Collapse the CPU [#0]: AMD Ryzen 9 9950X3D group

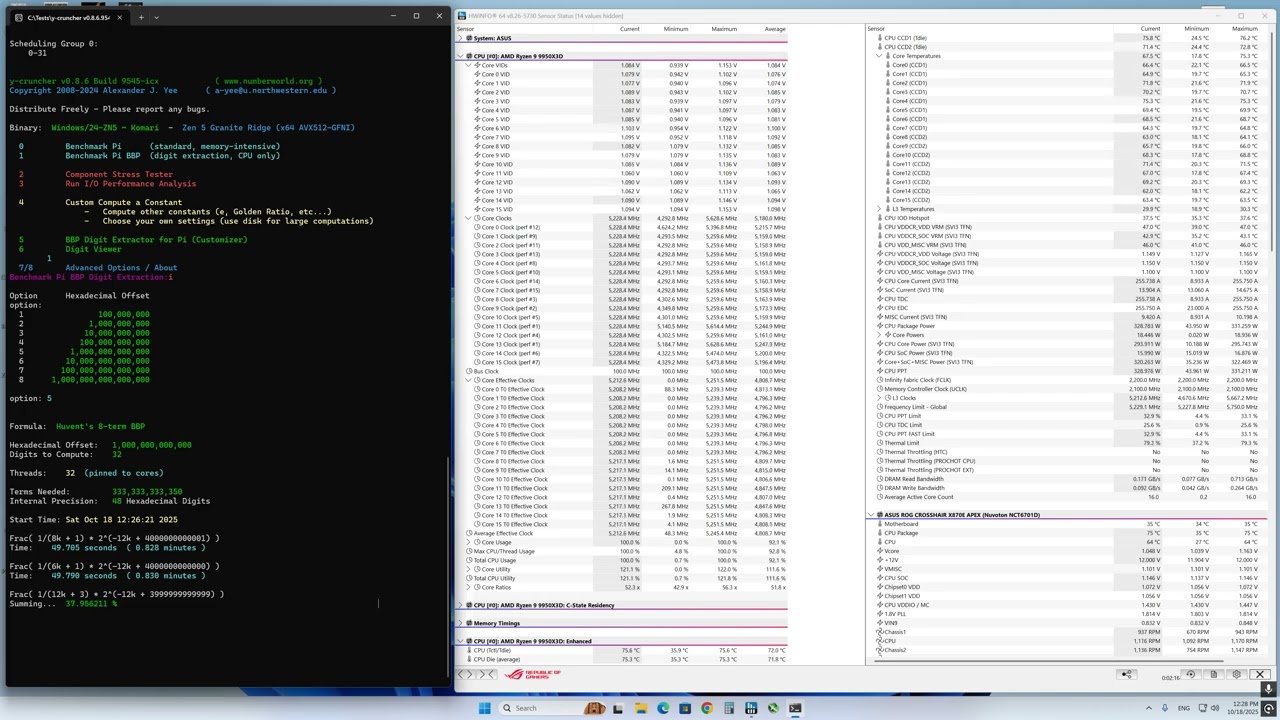(x=461, y=56)
